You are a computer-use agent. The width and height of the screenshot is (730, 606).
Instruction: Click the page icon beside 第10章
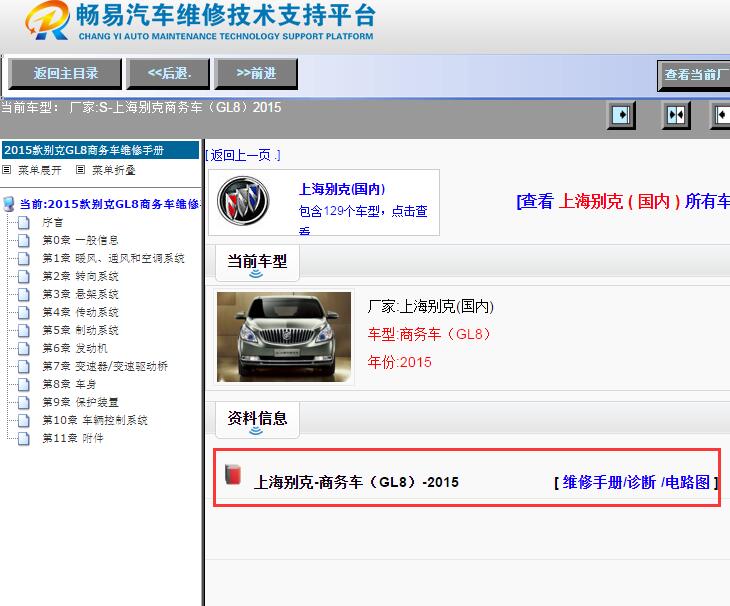(24, 421)
